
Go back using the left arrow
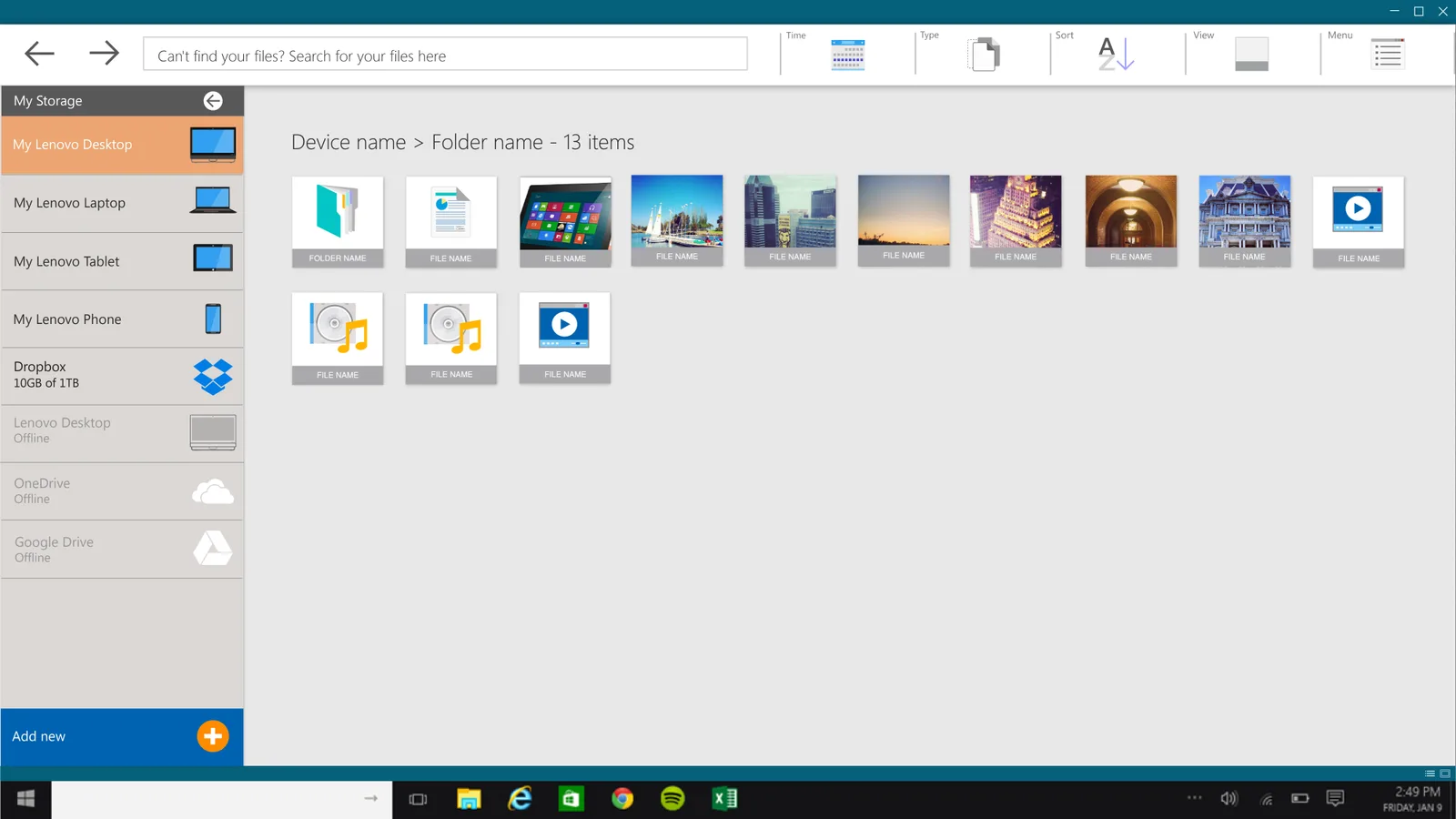click(x=39, y=54)
